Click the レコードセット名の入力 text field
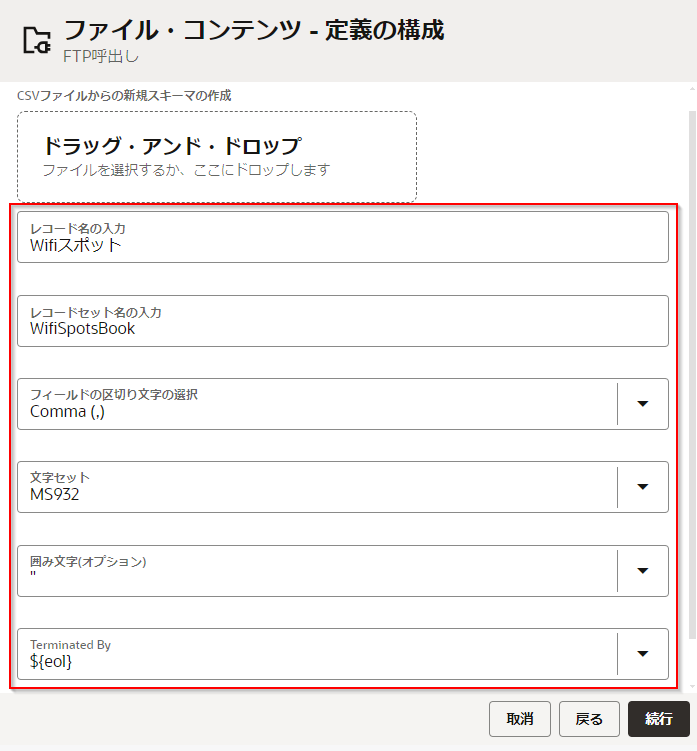Image resolution: width=697 pixels, height=751 pixels. (342, 321)
